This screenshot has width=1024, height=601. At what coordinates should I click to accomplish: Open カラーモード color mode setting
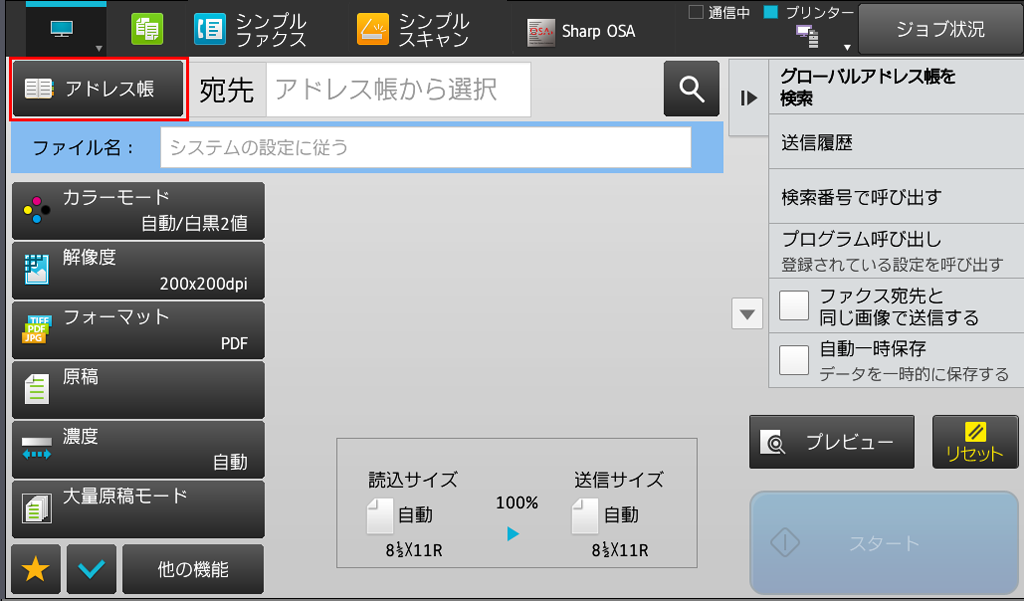click(138, 211)
